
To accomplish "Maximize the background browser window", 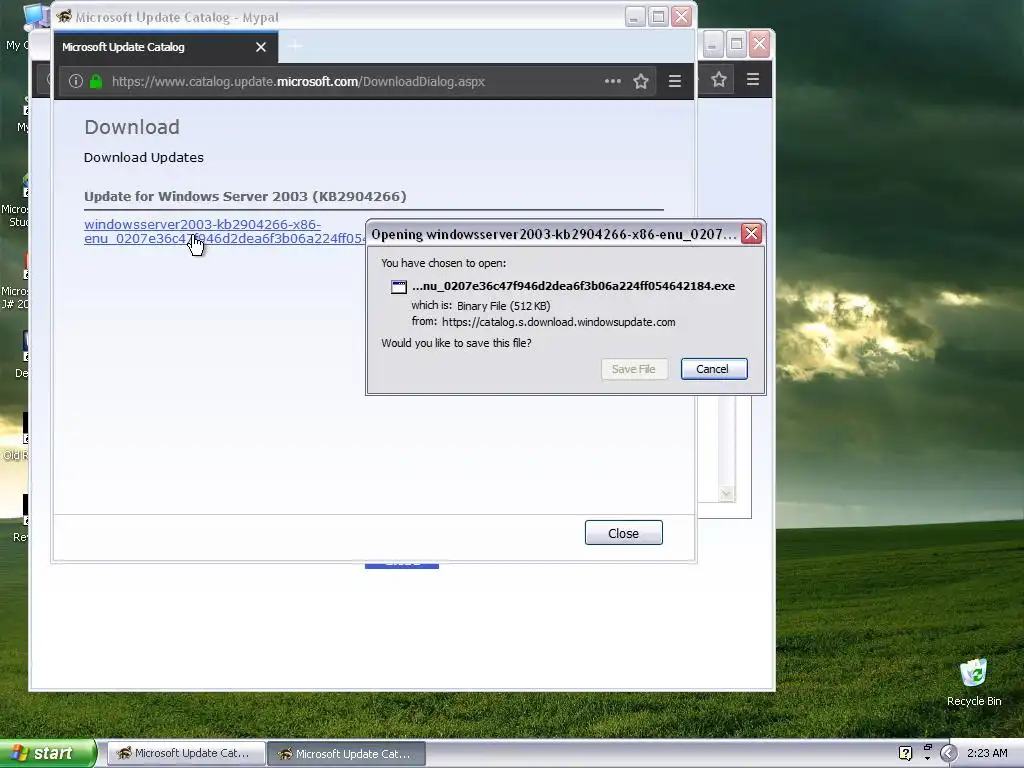I will pyautogui.click(x=736, y=44).
